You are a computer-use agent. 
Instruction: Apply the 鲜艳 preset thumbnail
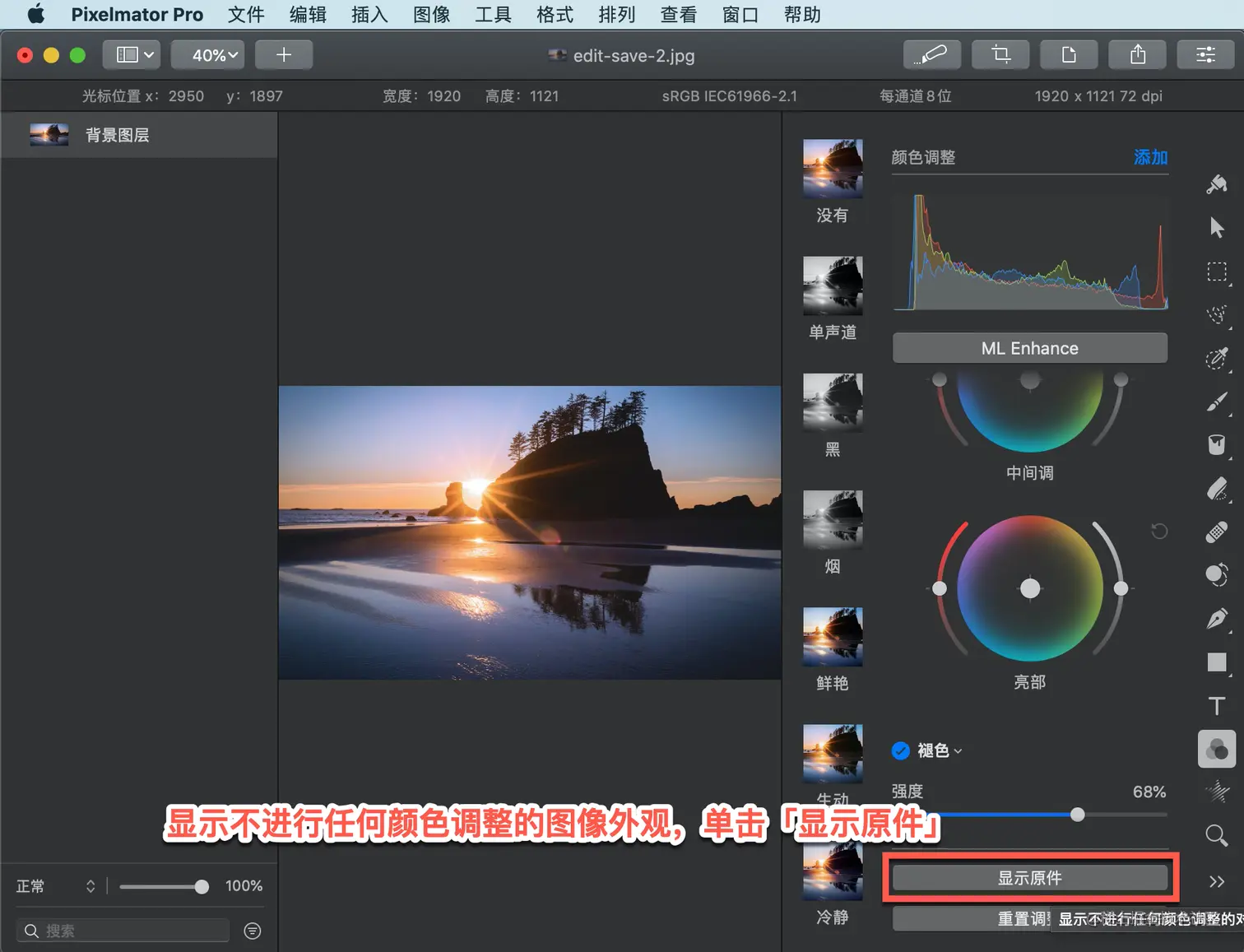coord(833,636)
